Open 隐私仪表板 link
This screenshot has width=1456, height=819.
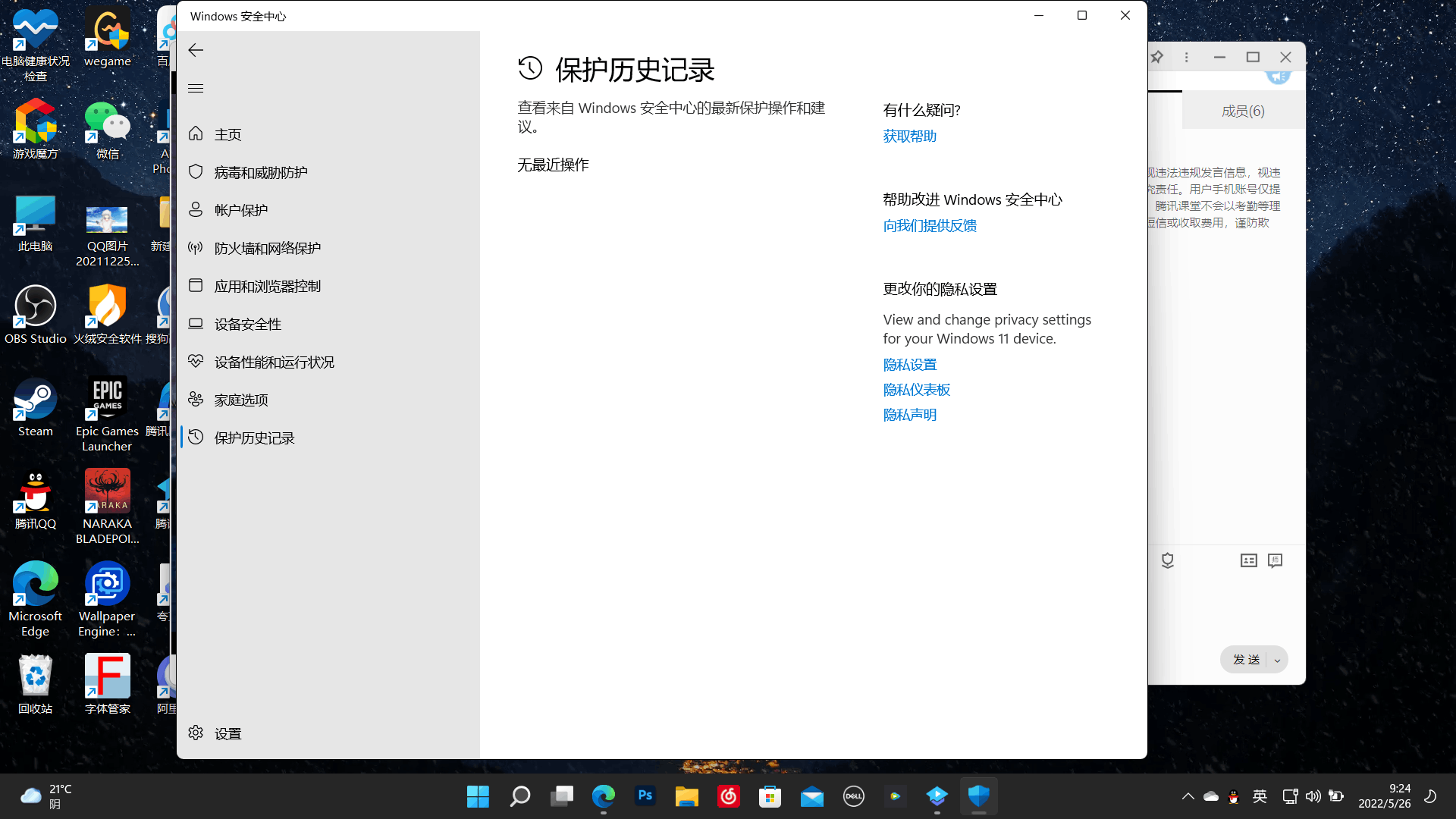pos(916,390)
